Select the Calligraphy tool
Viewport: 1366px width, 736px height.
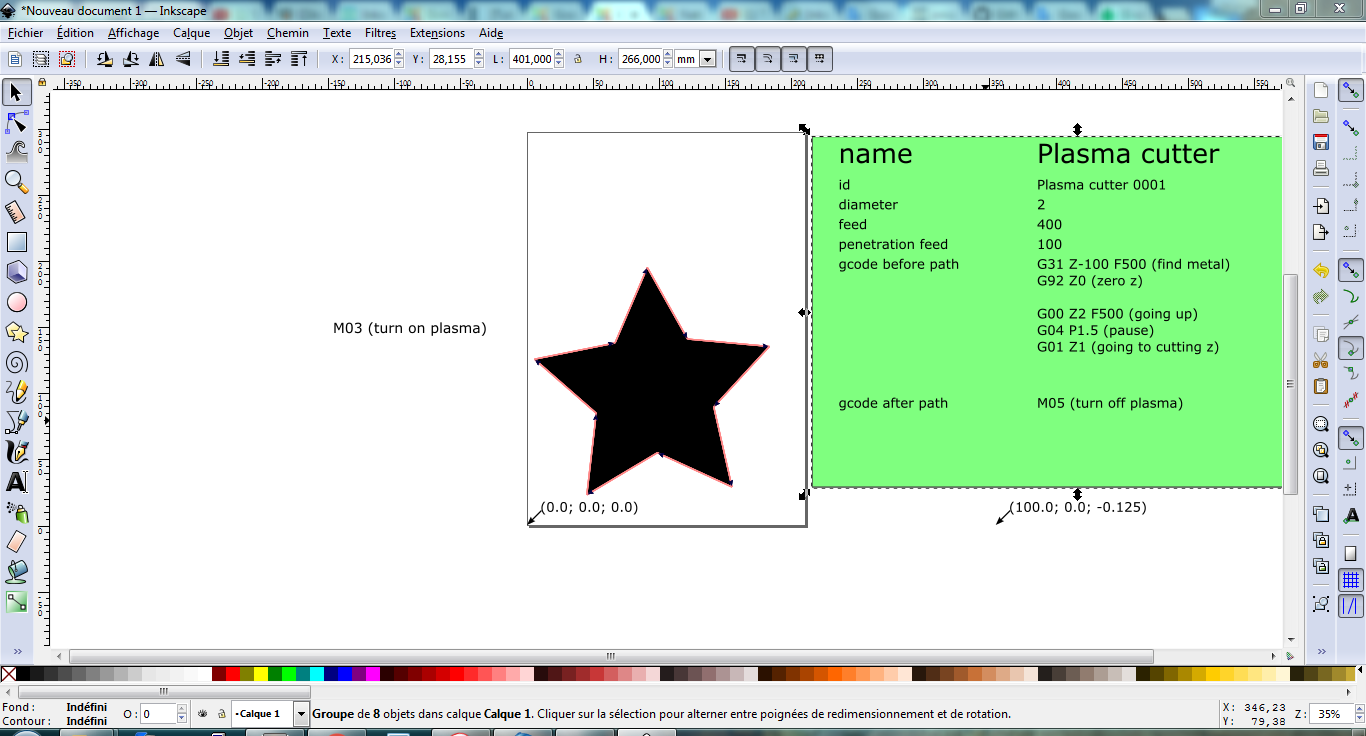[16, 452]
